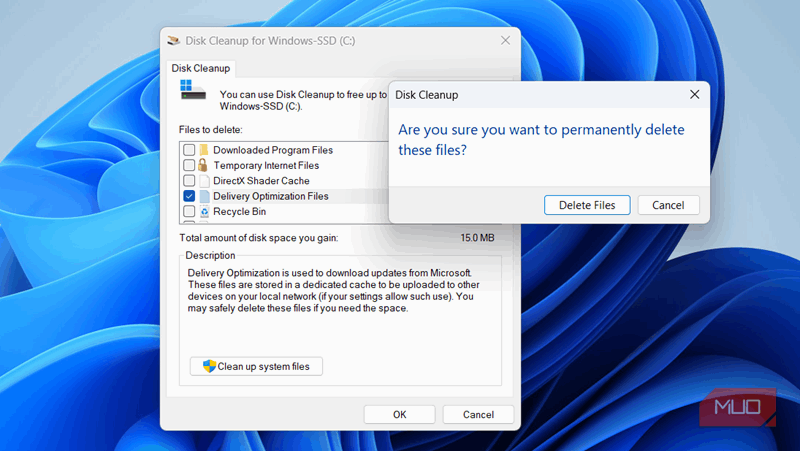Click the padlock icon for Temporary Internet Files
The image size is (800, 451).
[204, 165]
